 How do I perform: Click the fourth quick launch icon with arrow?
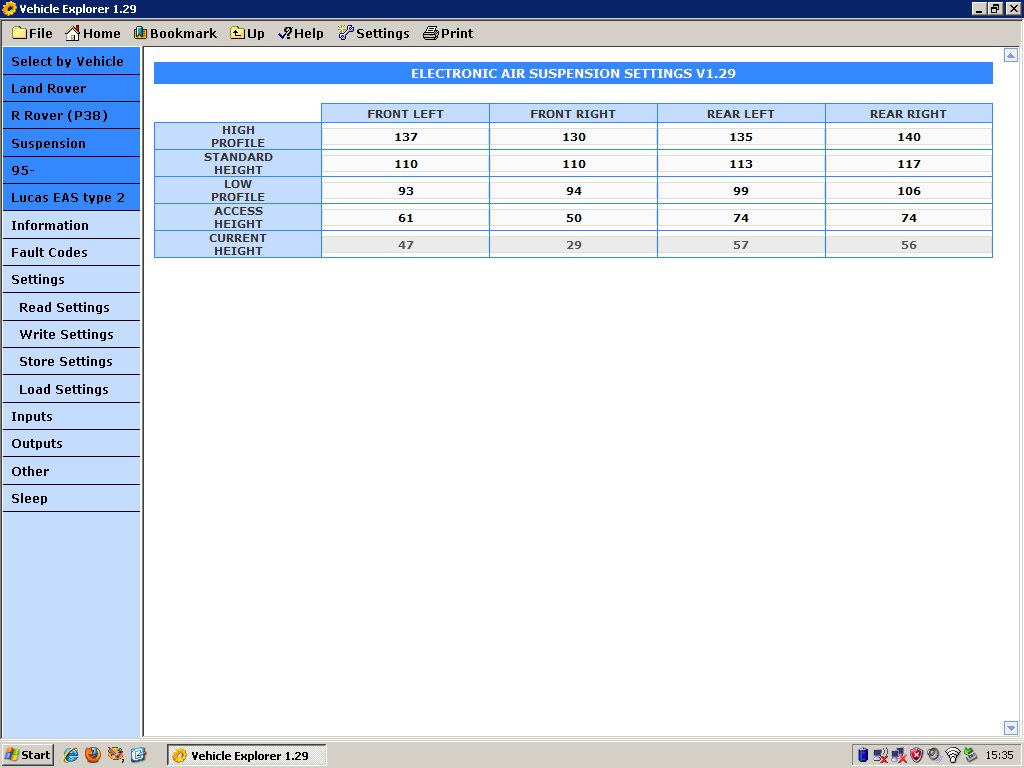coord(138,755)
